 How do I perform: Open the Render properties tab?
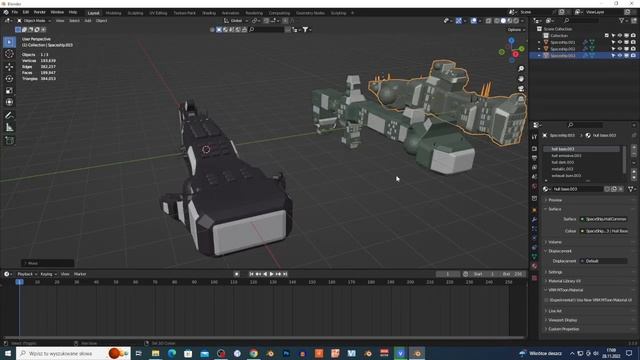click(534, 149)
